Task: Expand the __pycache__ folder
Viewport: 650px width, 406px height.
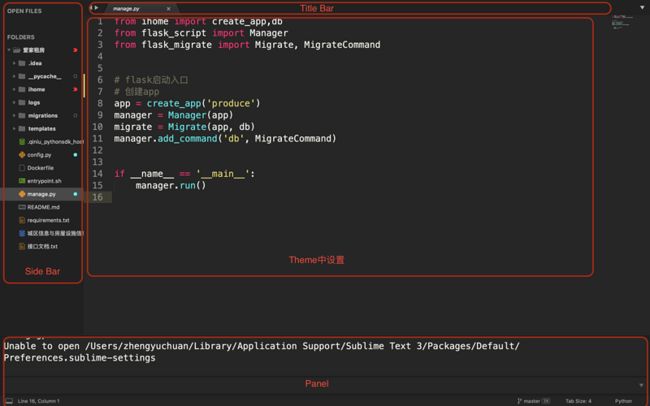Action: 14,76
